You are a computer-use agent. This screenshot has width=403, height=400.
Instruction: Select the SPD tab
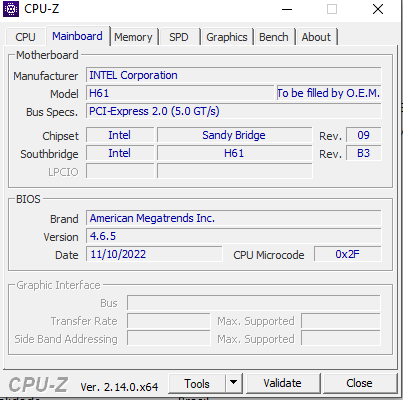179,37
